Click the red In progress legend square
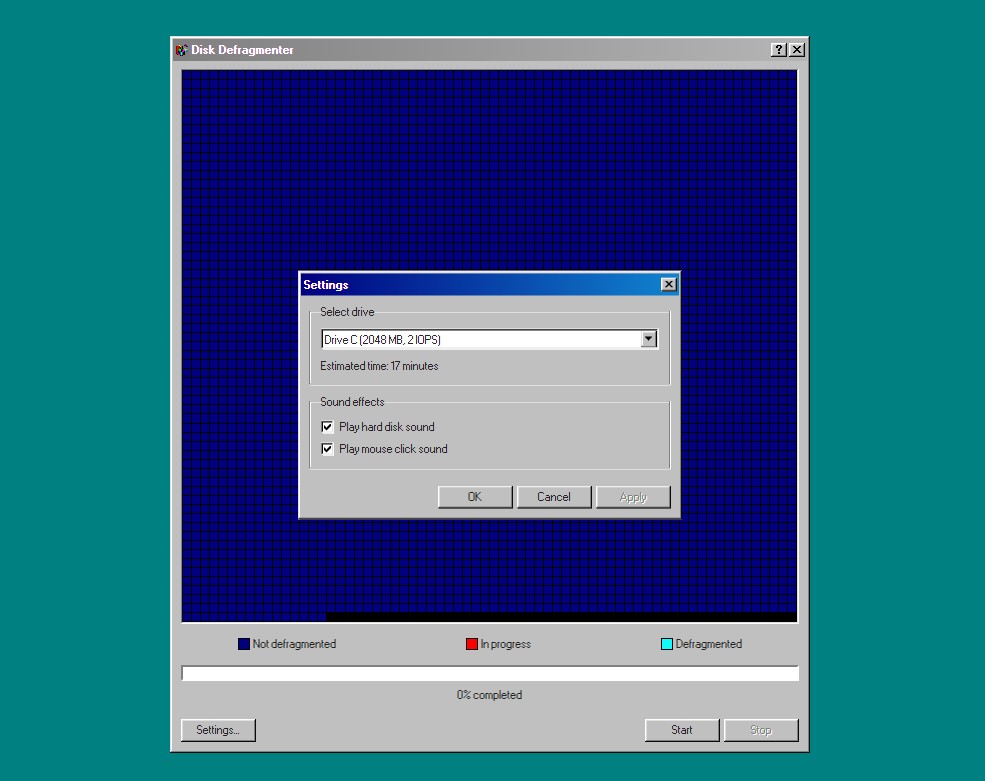The image size is (985, 781). click(472, 644)
